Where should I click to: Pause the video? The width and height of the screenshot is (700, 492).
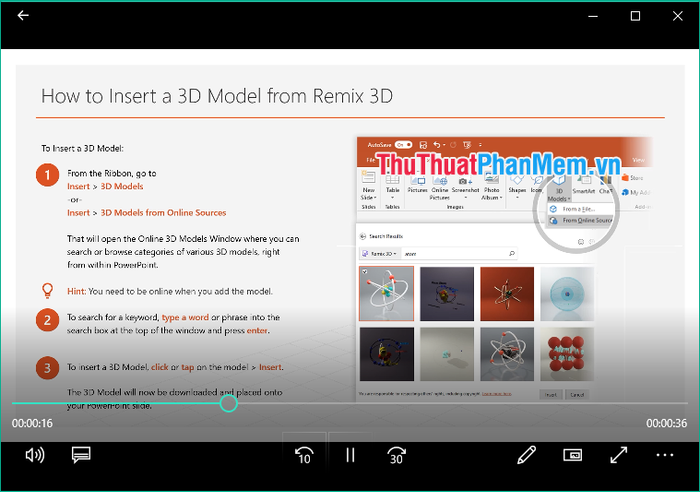click(x=350, y=455)
